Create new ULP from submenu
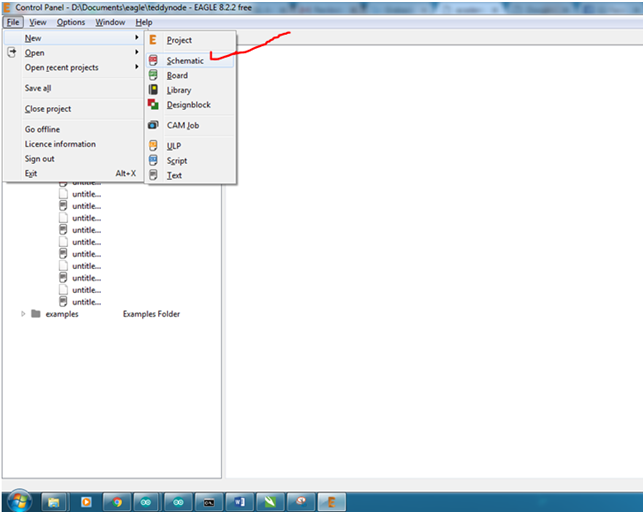643x513 pixels. [x=191, y=146]
